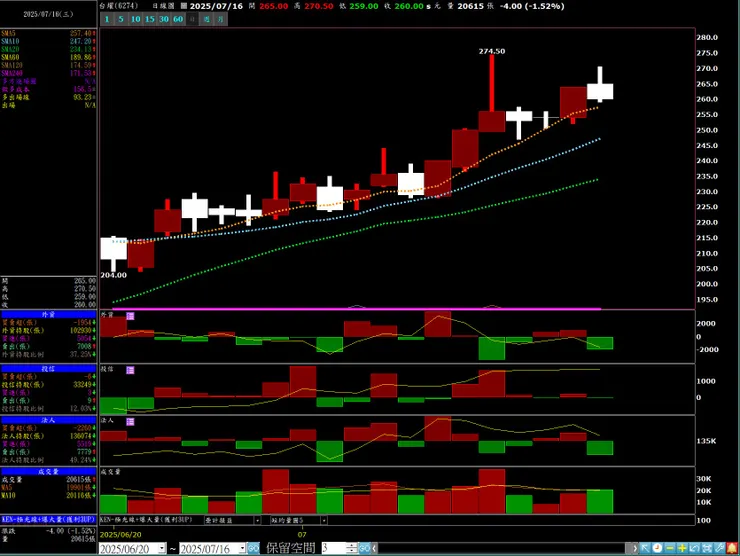This screenshot has height=556, width=740.
Task: Click the red alert bell icon
Action: click(732, 548)
